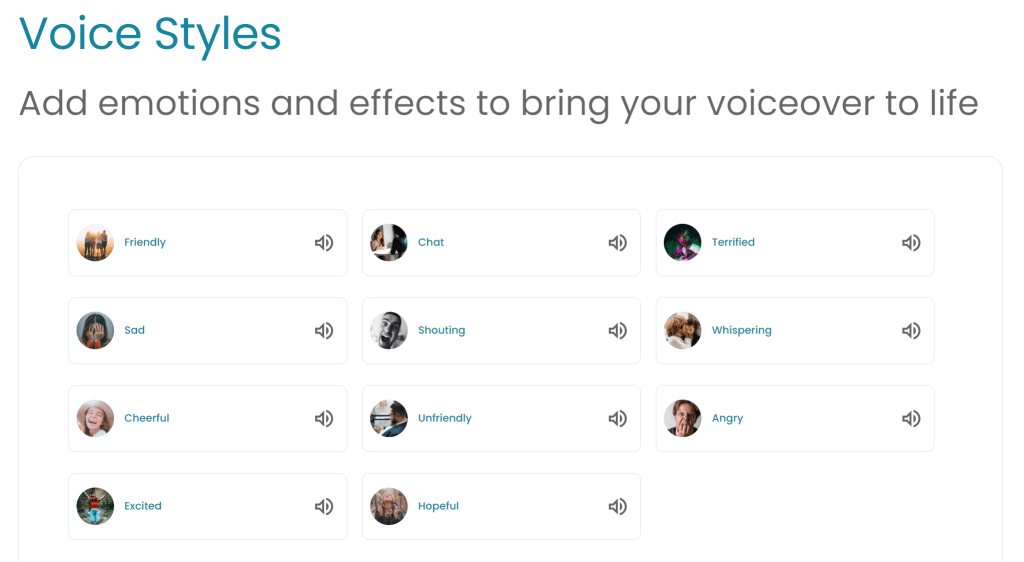Image resolution: width=1024 pixels, height=562 pixels.
Task: Select the Hopeful voice style label
Action: click(438, 507)
